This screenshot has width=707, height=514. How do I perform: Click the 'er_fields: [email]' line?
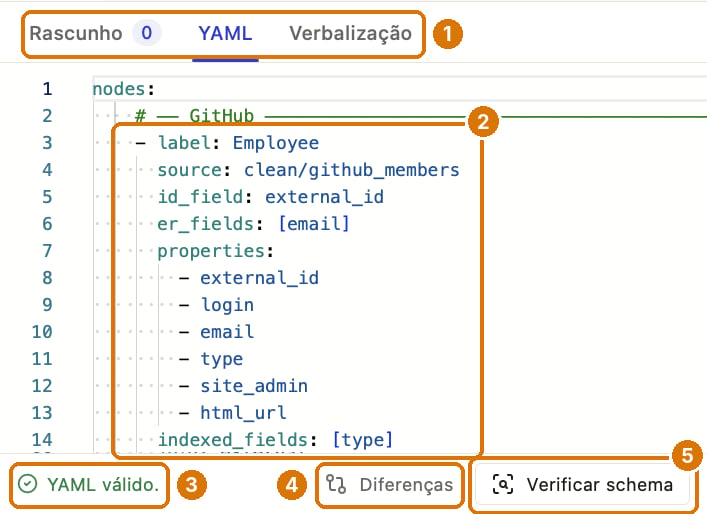click(253, 224)
